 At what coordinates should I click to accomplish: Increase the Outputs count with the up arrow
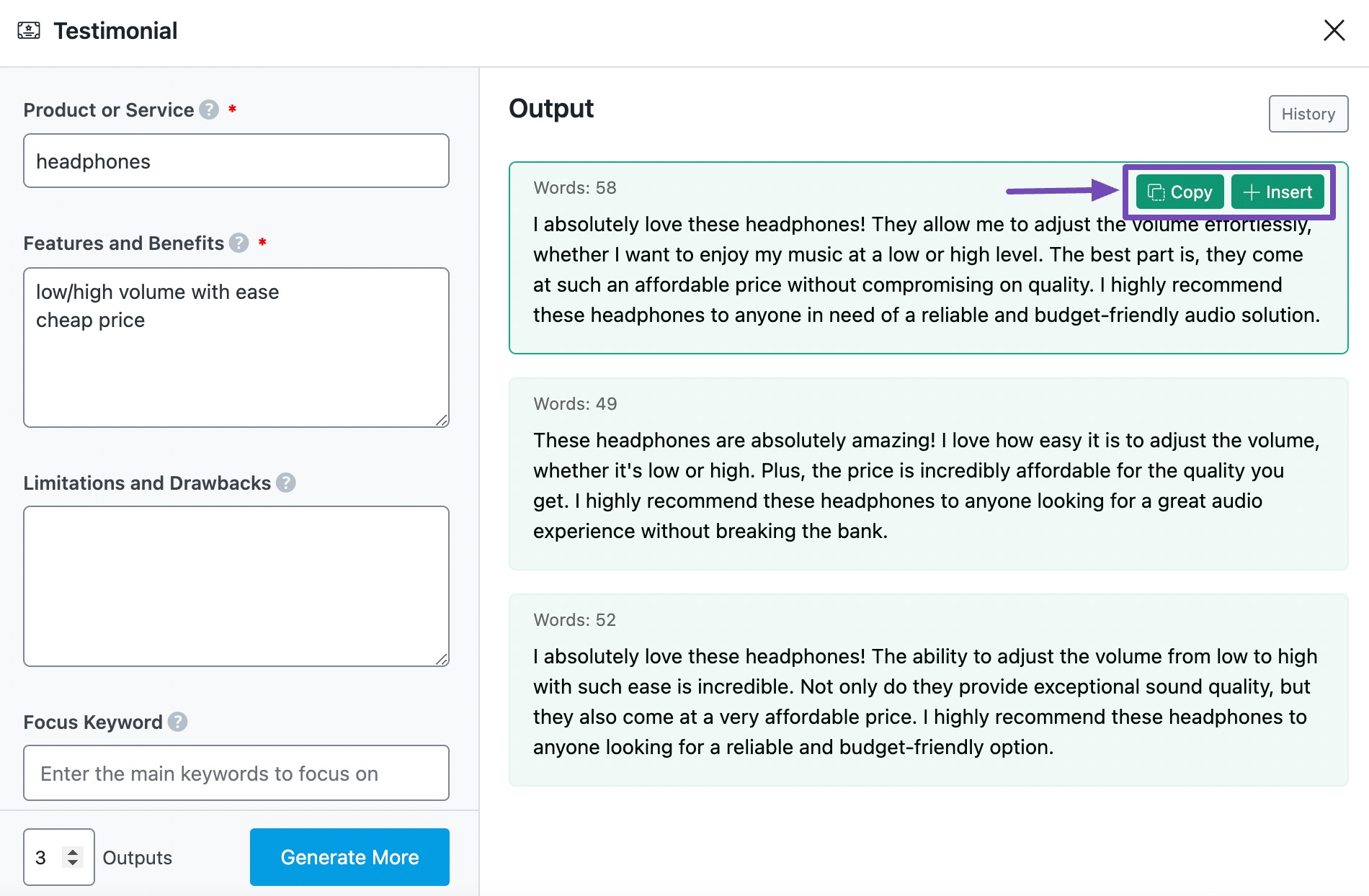tap(73, 851)
